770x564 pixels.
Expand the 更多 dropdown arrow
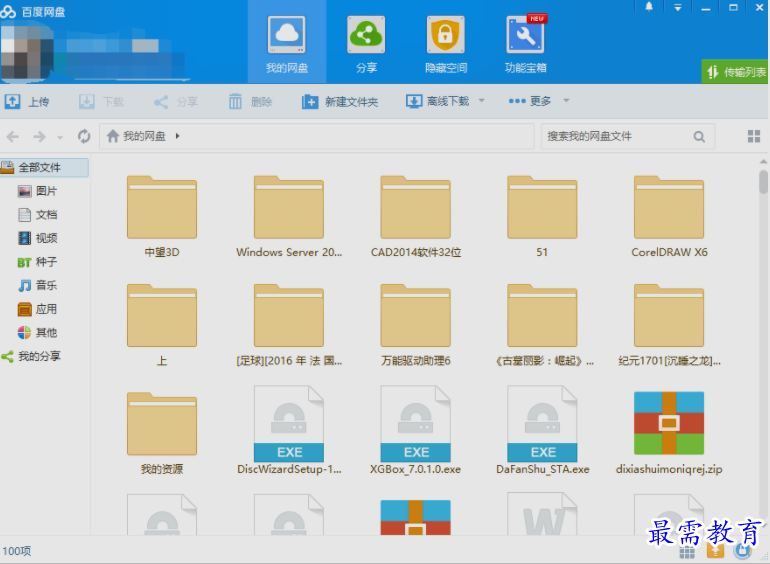566,101
